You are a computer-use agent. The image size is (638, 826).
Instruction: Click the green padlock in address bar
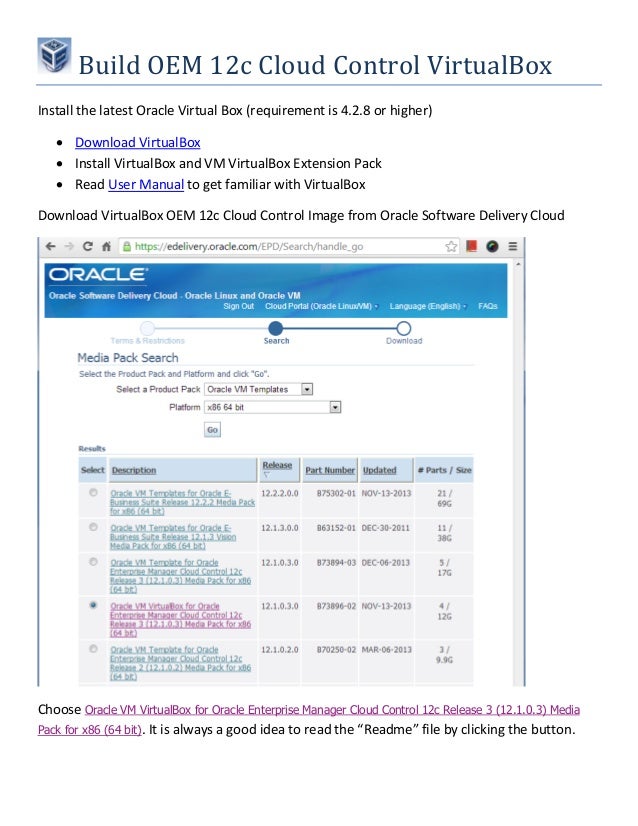pyautogui.click(x=126, y=246)
